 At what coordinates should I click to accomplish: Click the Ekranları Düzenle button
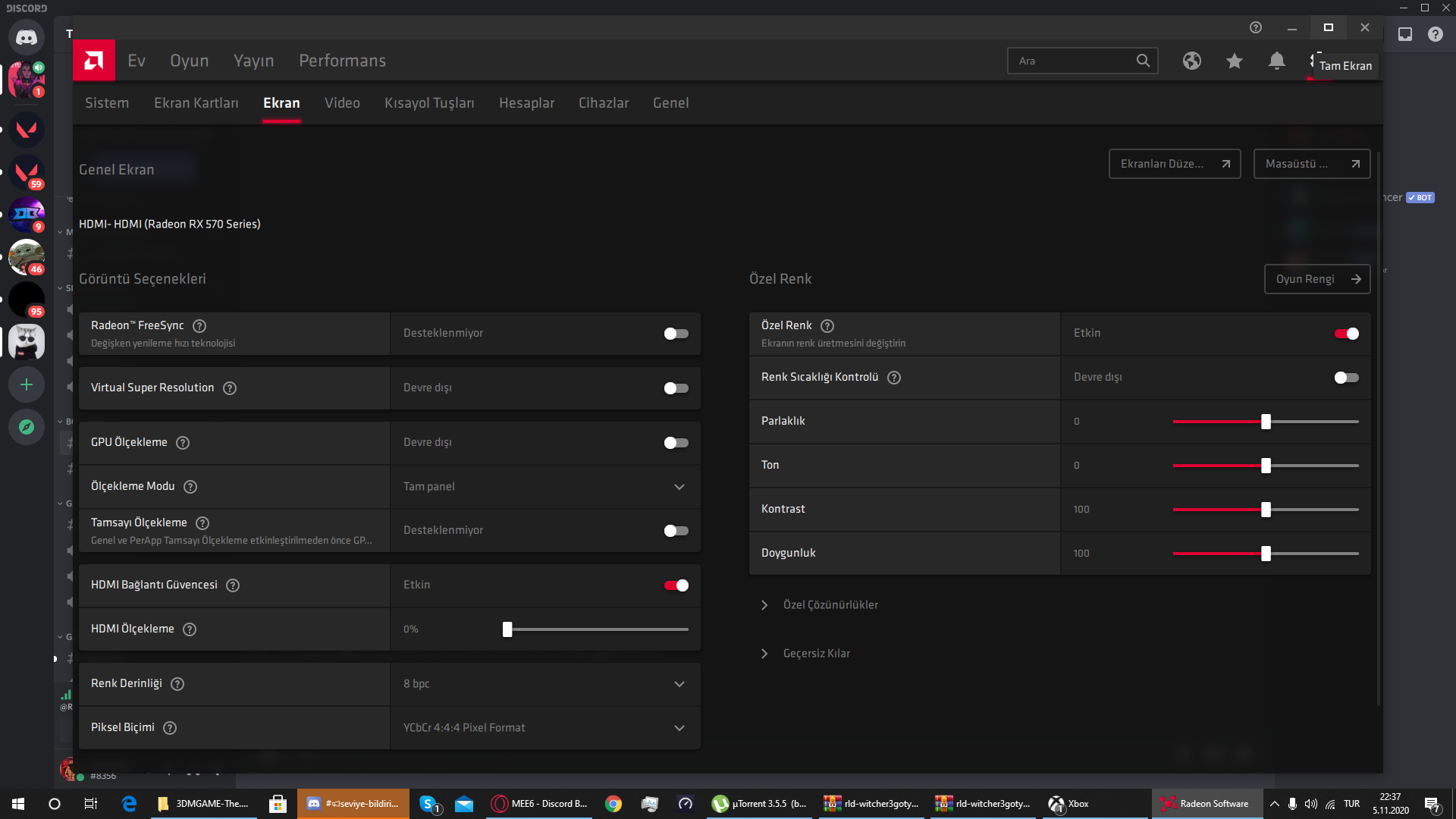[x=1174, y=164]
